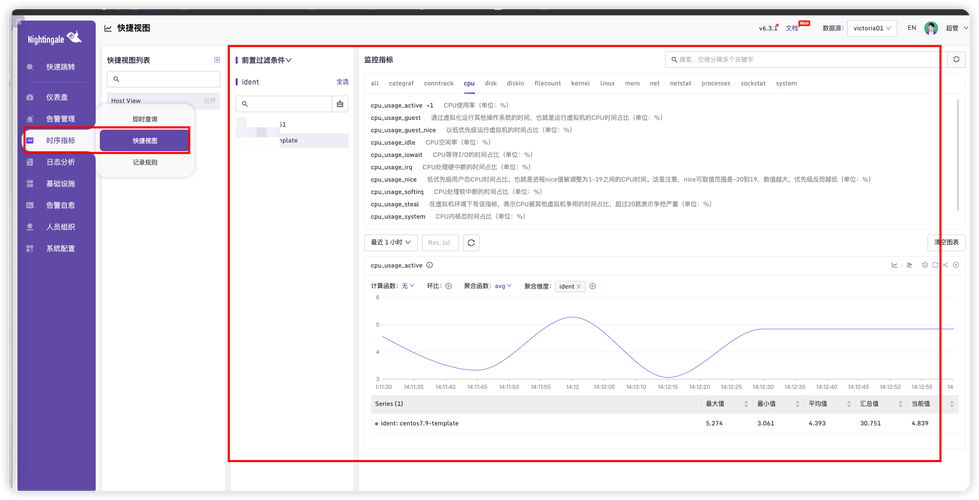Select the table view chart icon
The image size is (979, 500).
click(909, 265)
